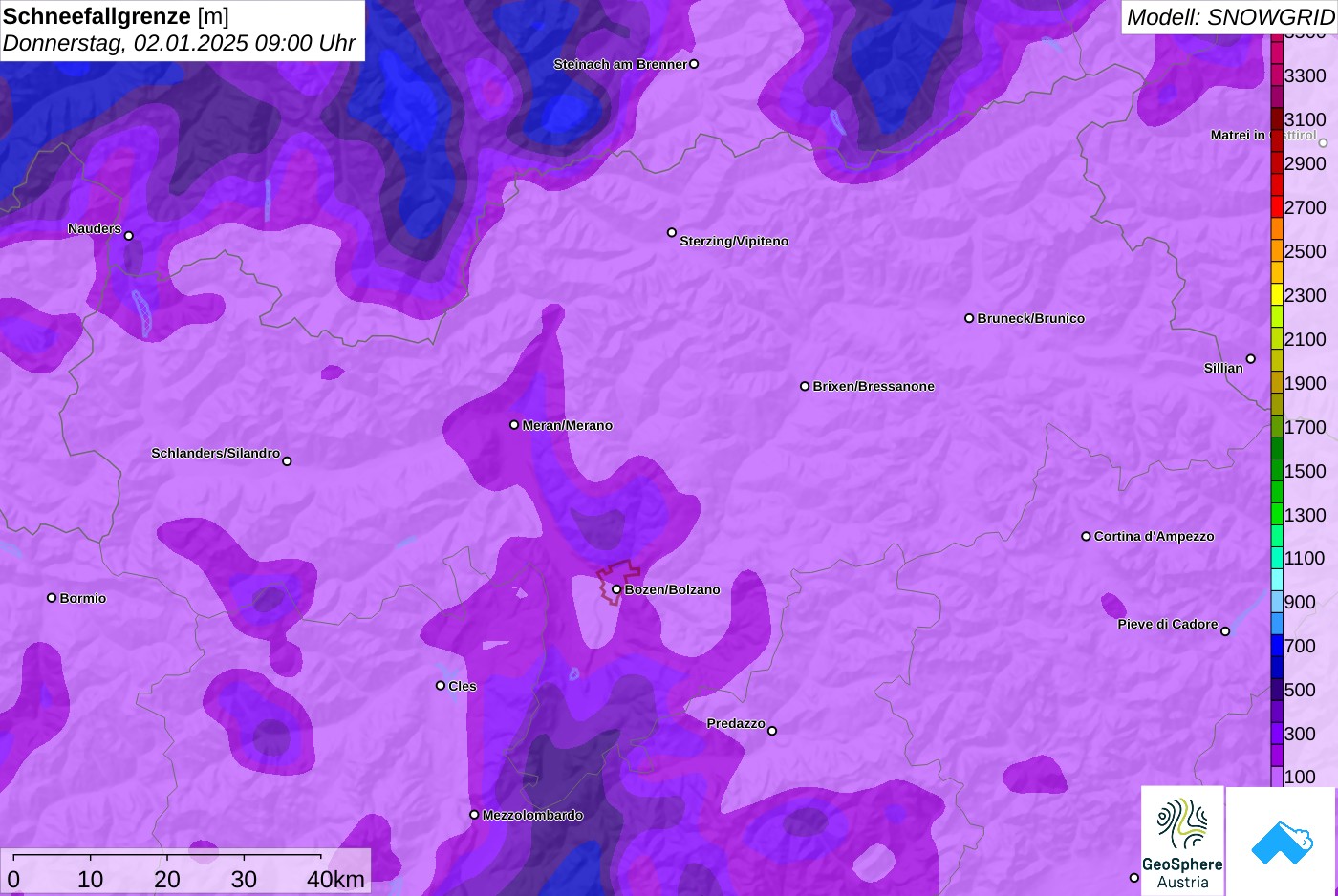Click the blue legend swatch at 700
Image resolution: width=1338 pixels, height=896 pixels.
point(1277,646)
